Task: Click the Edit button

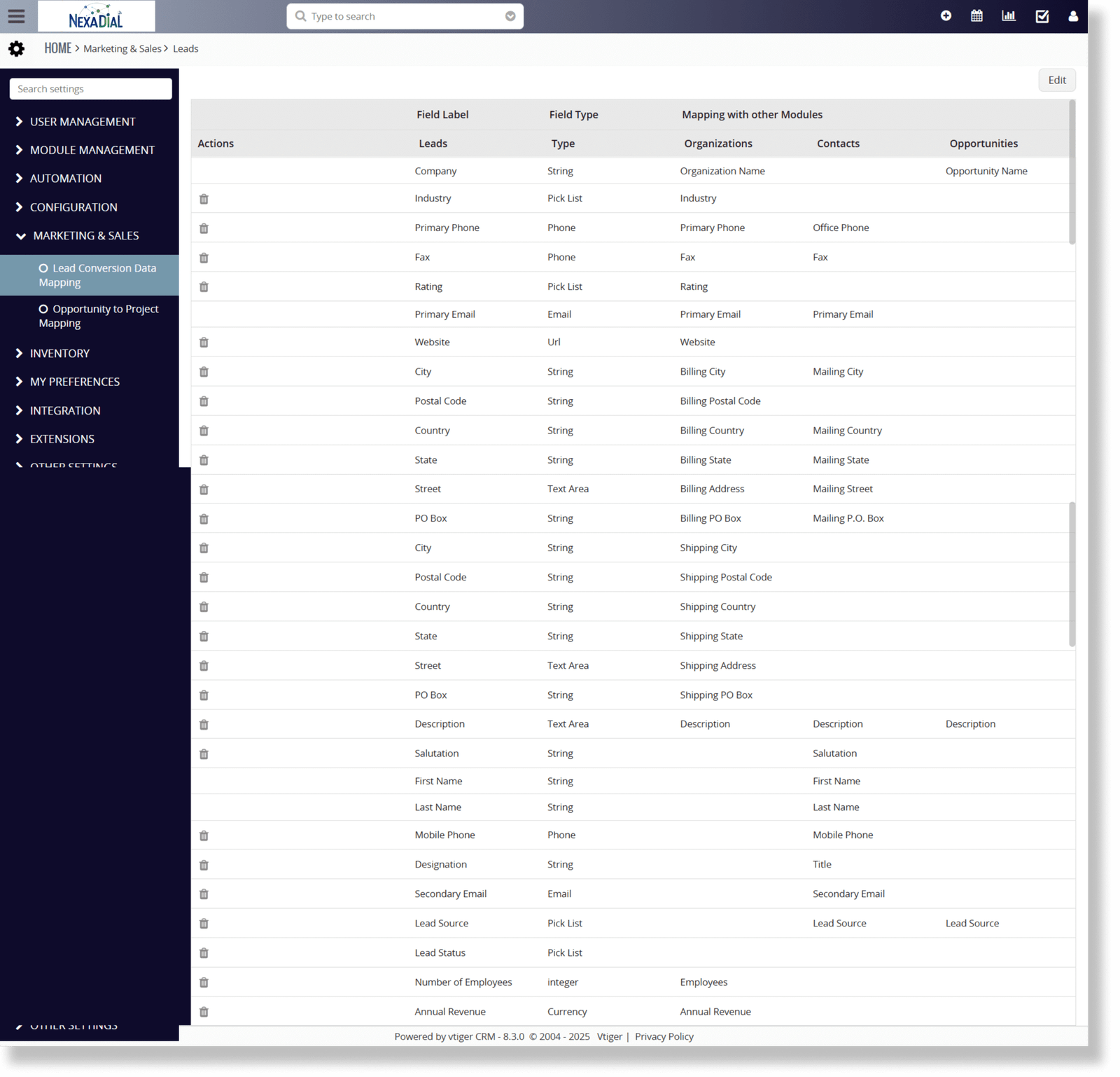Action: click(1056, 81)
